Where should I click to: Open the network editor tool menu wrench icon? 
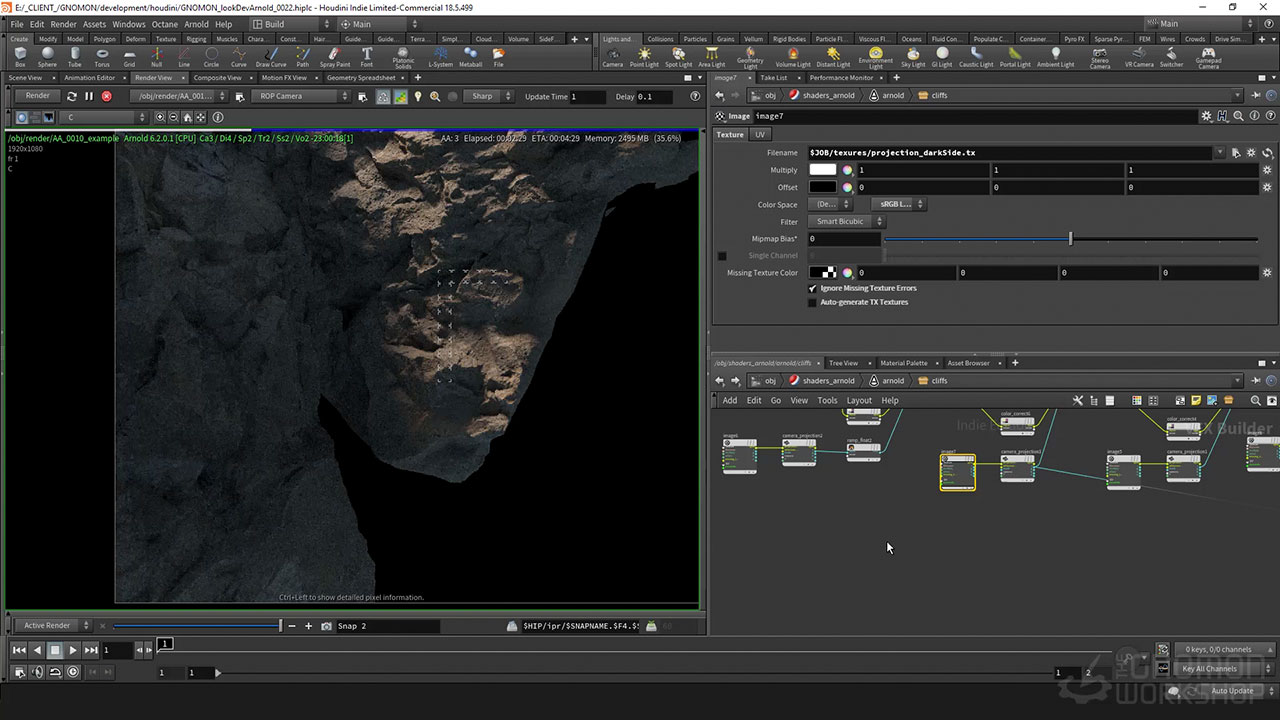[x=1077, y=400]
